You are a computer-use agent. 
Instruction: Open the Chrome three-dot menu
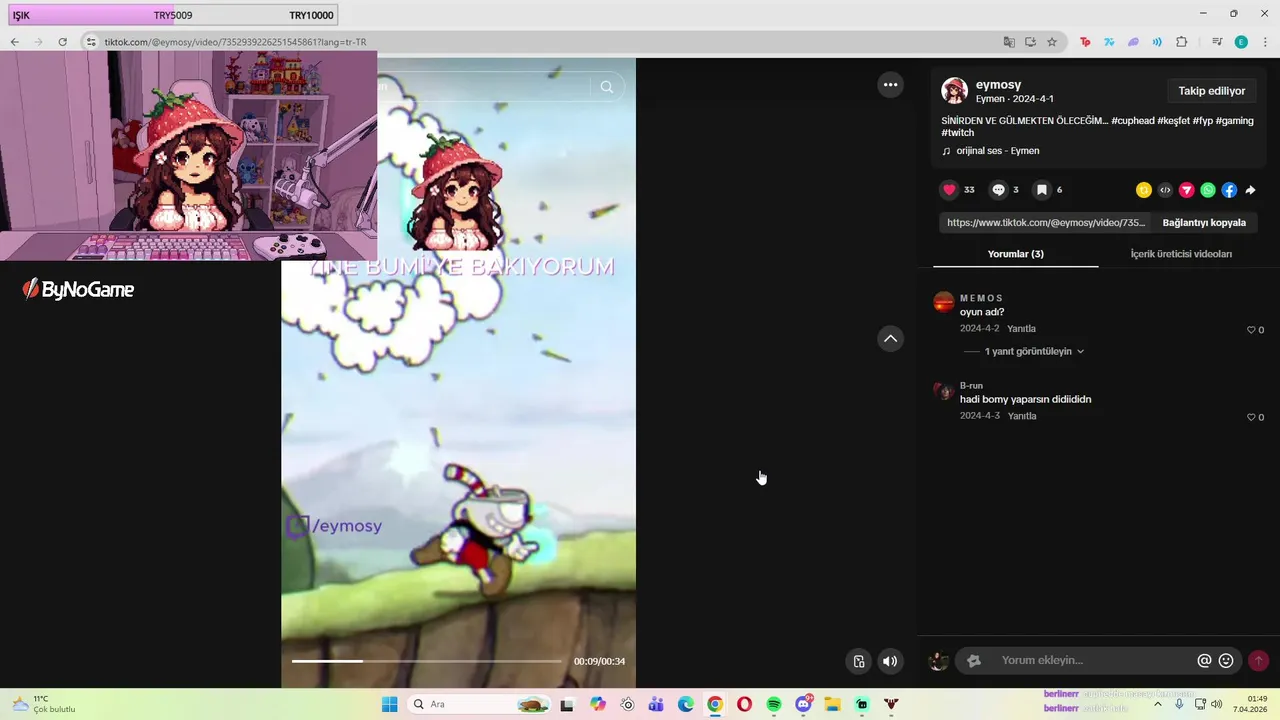tap(1265, 42)
